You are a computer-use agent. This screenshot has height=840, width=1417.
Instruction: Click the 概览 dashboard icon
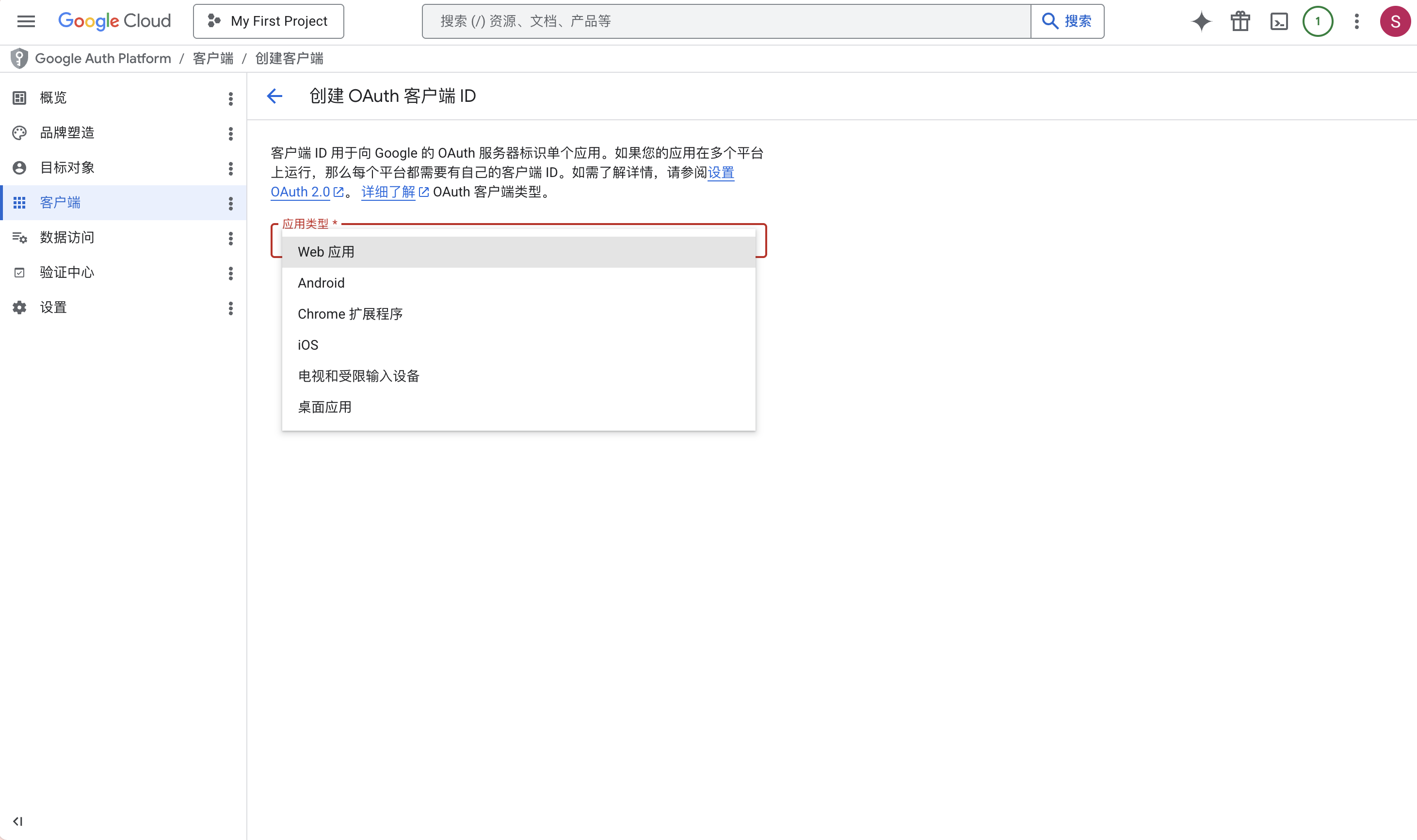(19, 98)
